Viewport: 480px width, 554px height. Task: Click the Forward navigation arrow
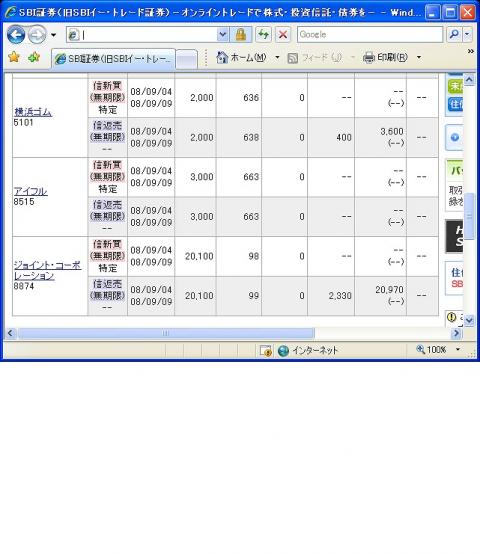(x=37, y=35)
